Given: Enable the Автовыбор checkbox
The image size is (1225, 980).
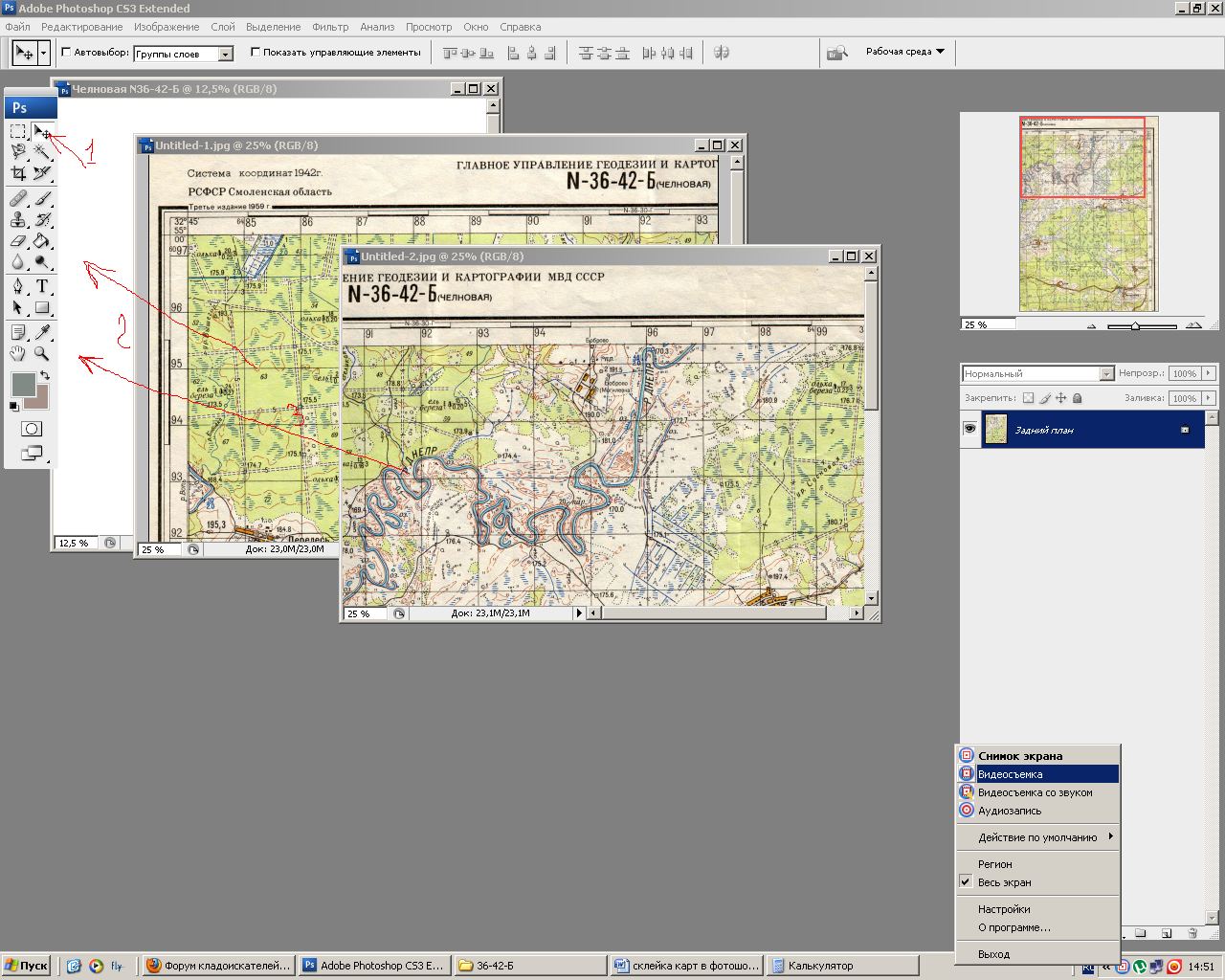Looking at the screenshot, I should click(x=67, y=53).
